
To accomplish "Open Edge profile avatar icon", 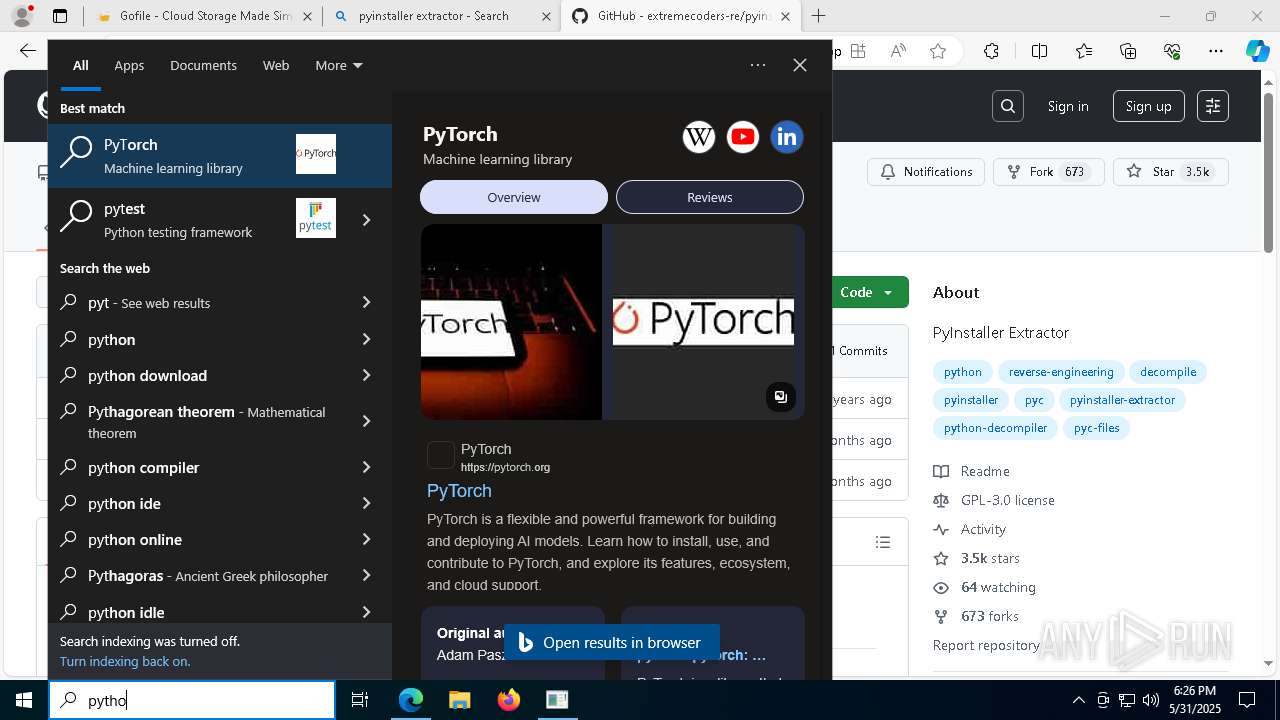I will point(22,16).
